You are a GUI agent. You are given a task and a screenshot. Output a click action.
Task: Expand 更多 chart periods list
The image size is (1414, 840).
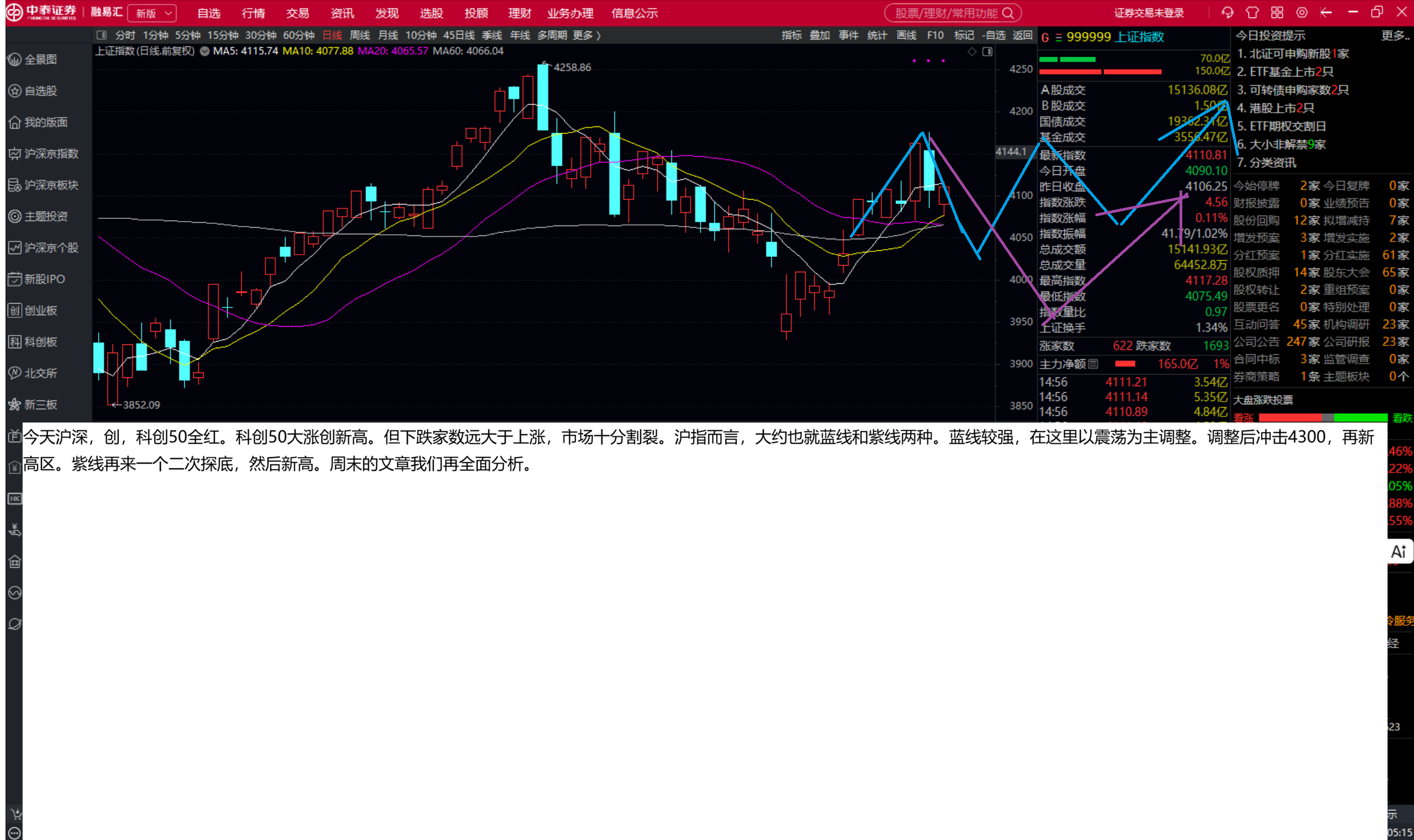click(x=586, y=35)
